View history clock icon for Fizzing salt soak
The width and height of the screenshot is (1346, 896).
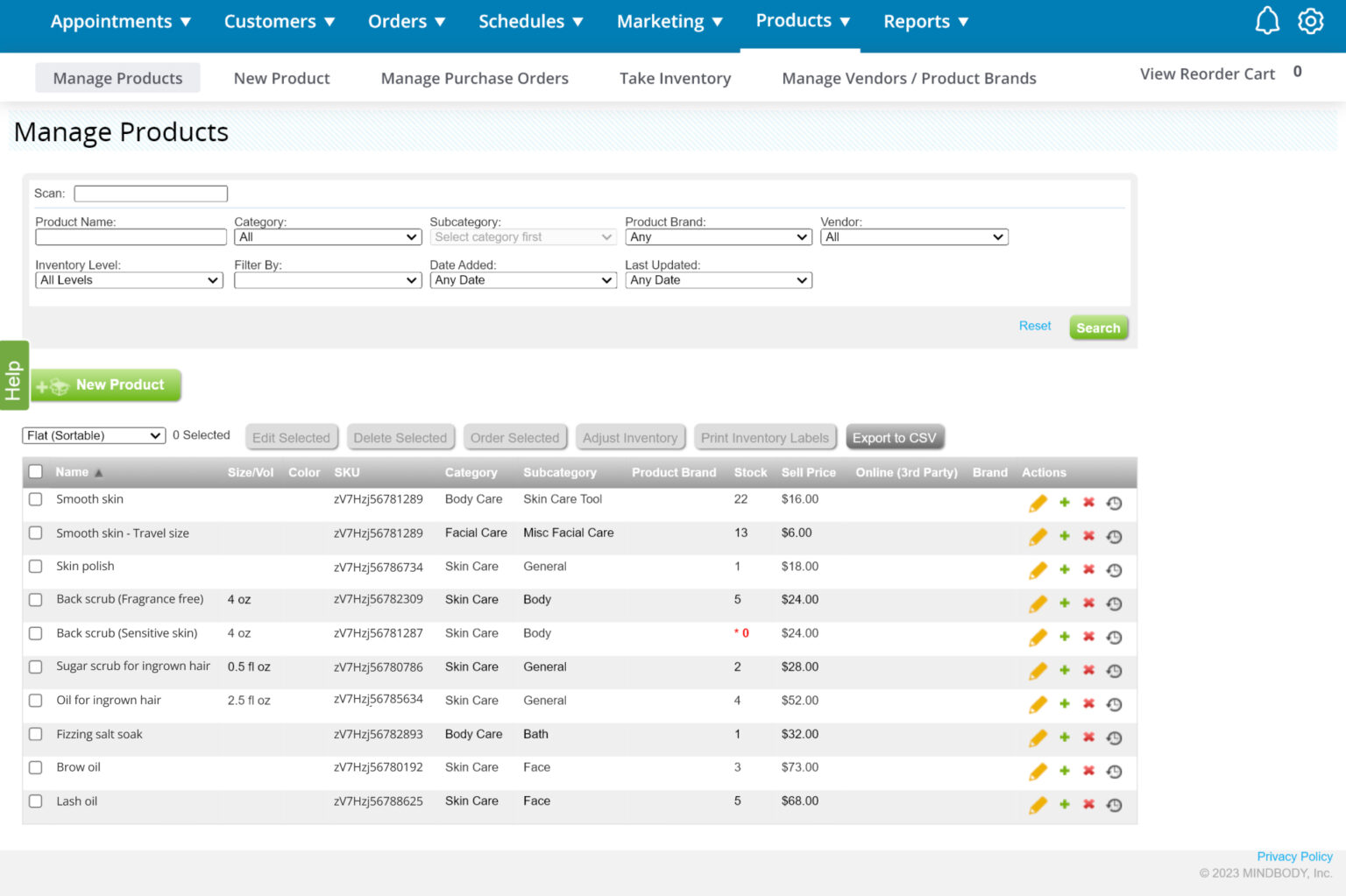(x=1114, y=737)
